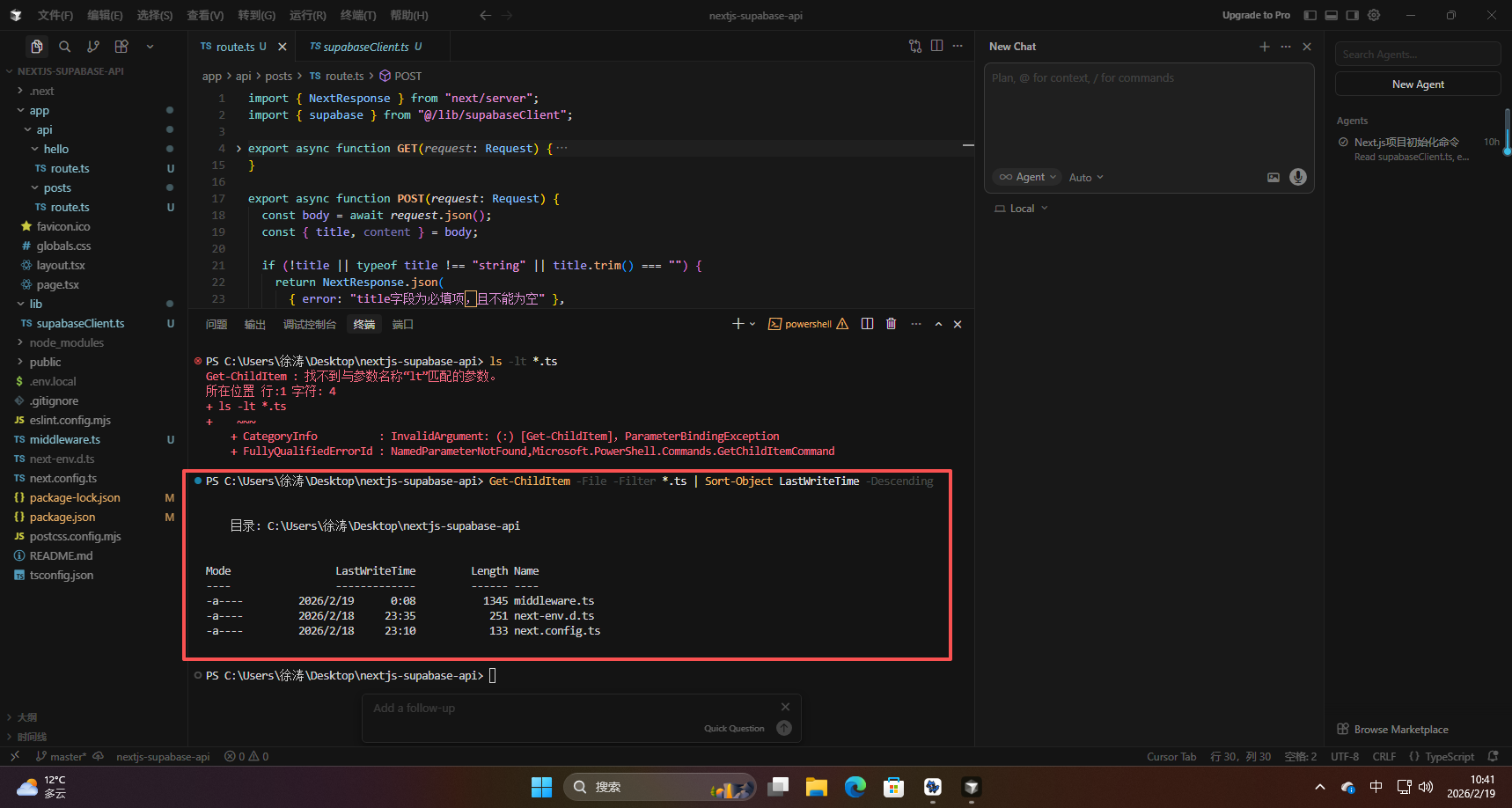Collapse the api folder
The image size is (1512, 808).
click(27, 130)
